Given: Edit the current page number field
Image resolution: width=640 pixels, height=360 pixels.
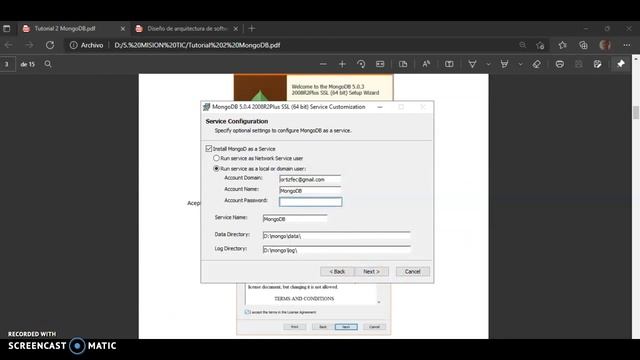Looking at the screenshot, I should click(x=7, y=64).
